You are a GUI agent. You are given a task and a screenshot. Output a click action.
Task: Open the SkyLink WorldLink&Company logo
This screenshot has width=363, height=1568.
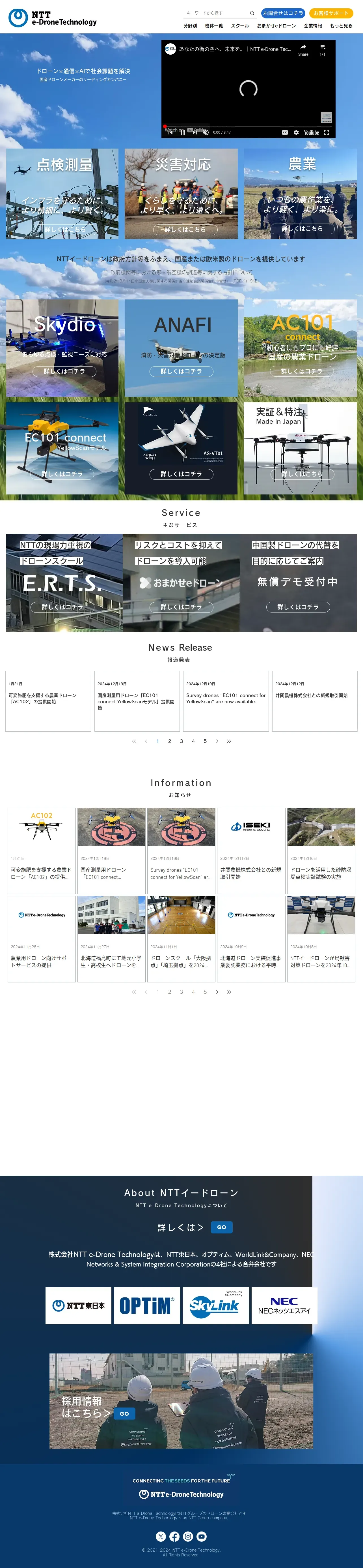click(x=216, y=1305)
